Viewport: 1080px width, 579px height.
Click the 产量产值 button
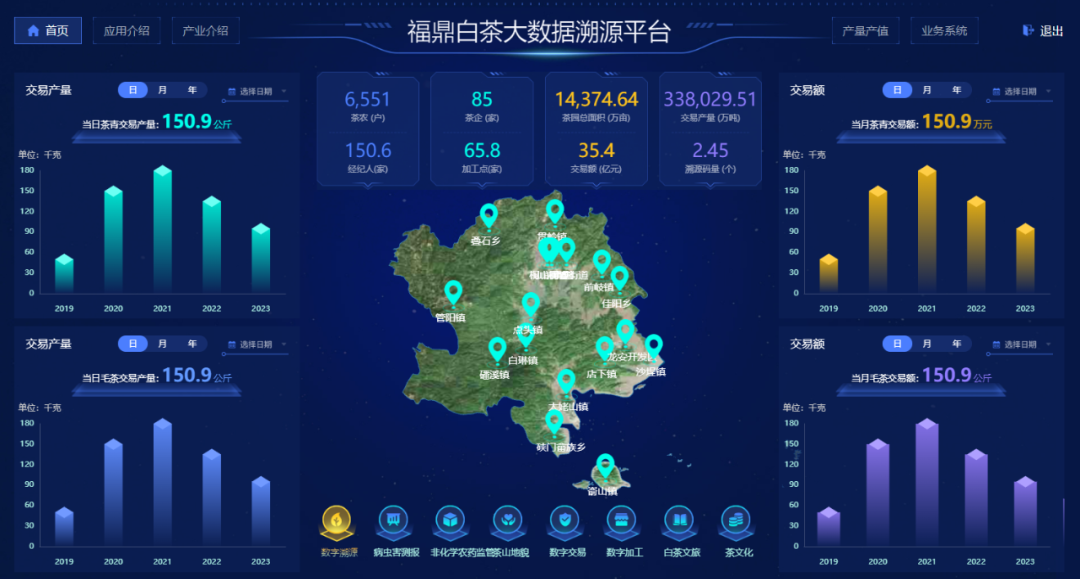coord(865,31)
